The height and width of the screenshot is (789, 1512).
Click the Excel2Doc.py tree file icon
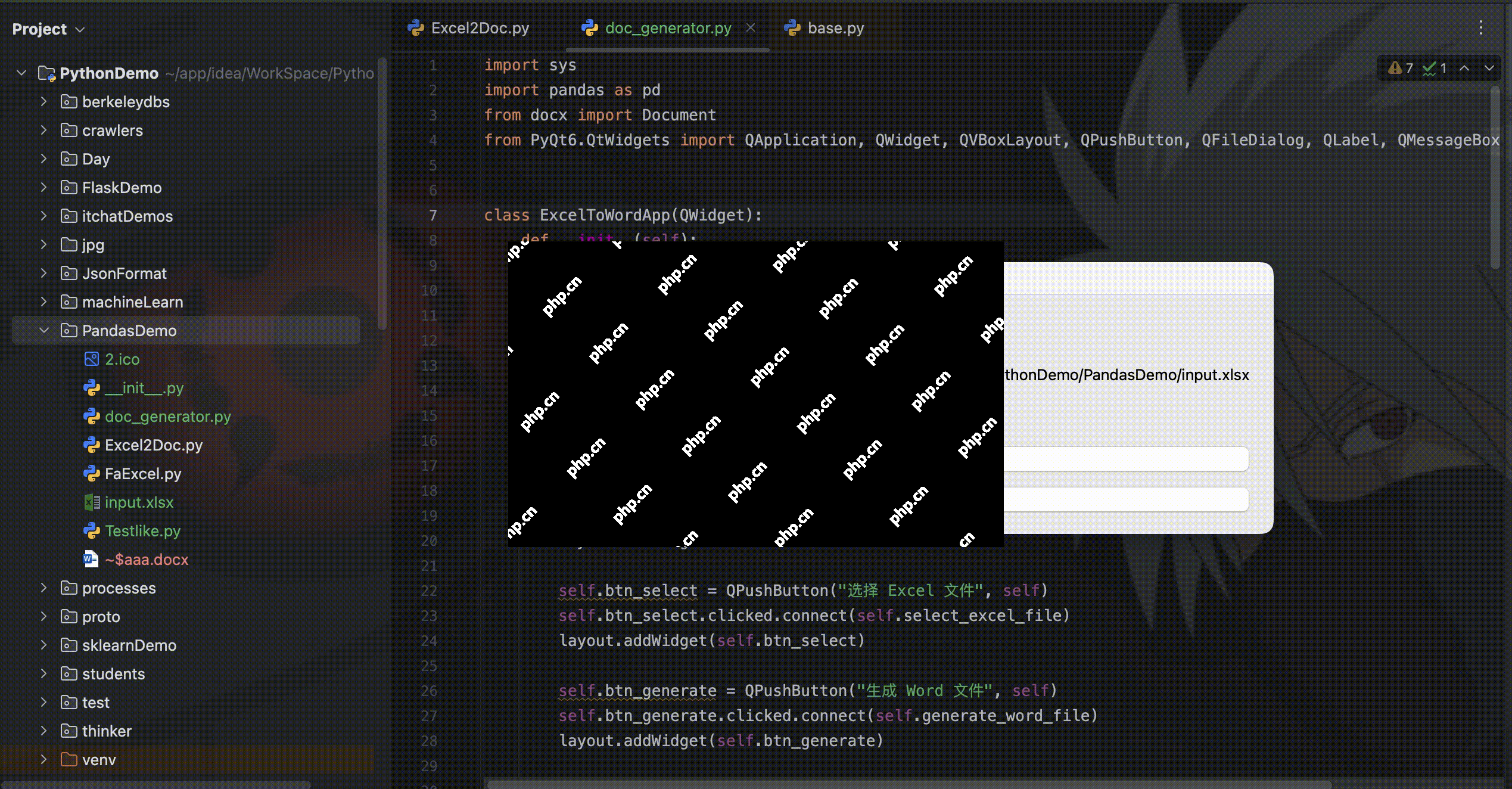pyautogui.click(x=92, y=445)
